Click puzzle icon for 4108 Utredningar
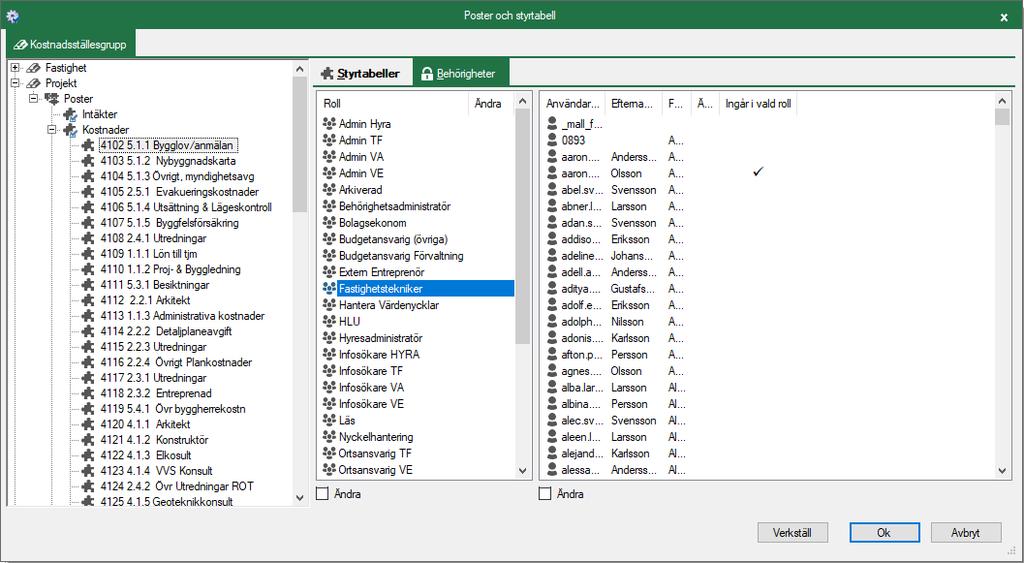The image size is (1024, 563). coord(88,238)
